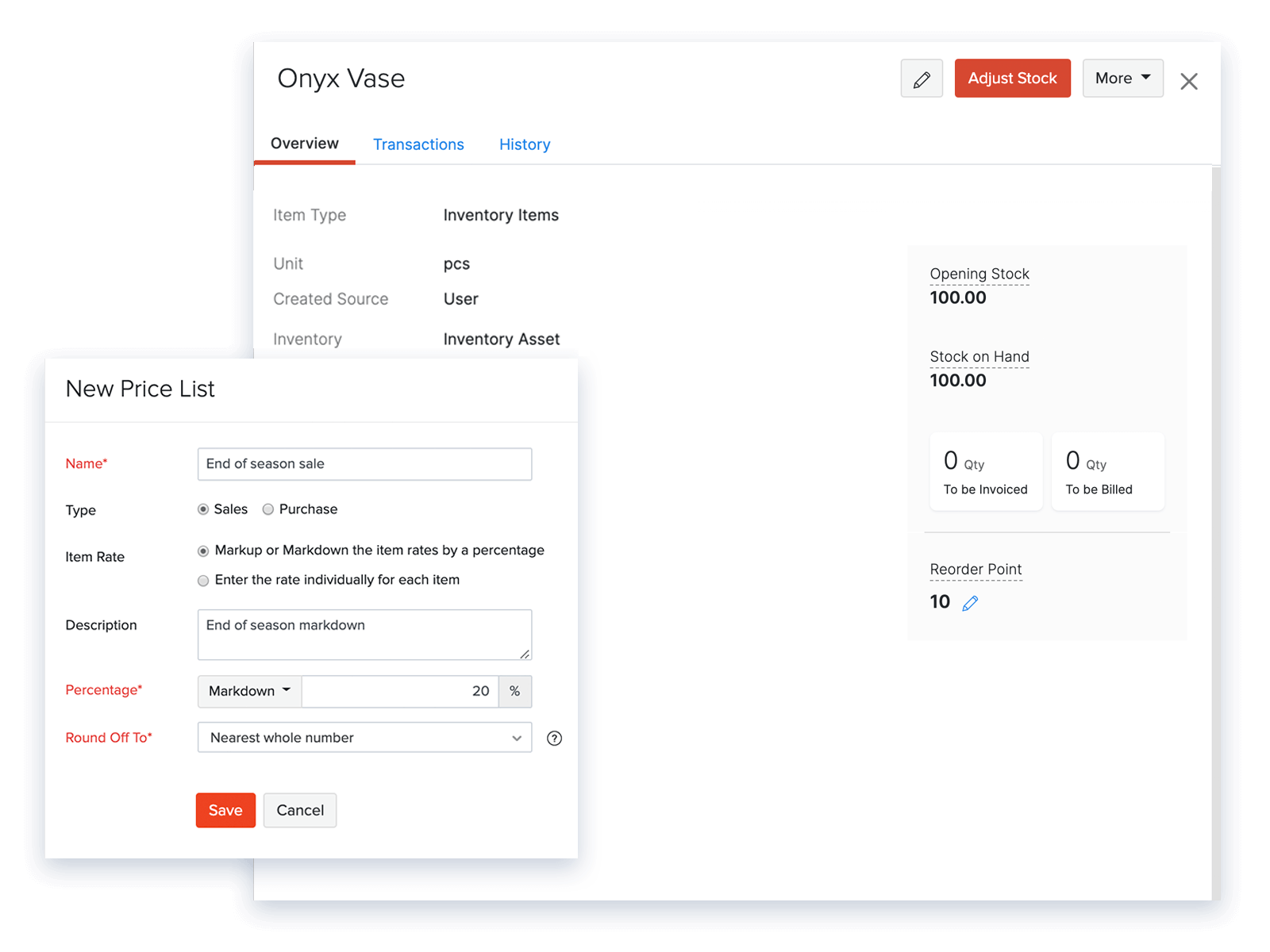Image resolution: width=1270 pixels, height=952 pixels.
Task: Switch to the Transactions tab
Action: [x=418, y=144]
